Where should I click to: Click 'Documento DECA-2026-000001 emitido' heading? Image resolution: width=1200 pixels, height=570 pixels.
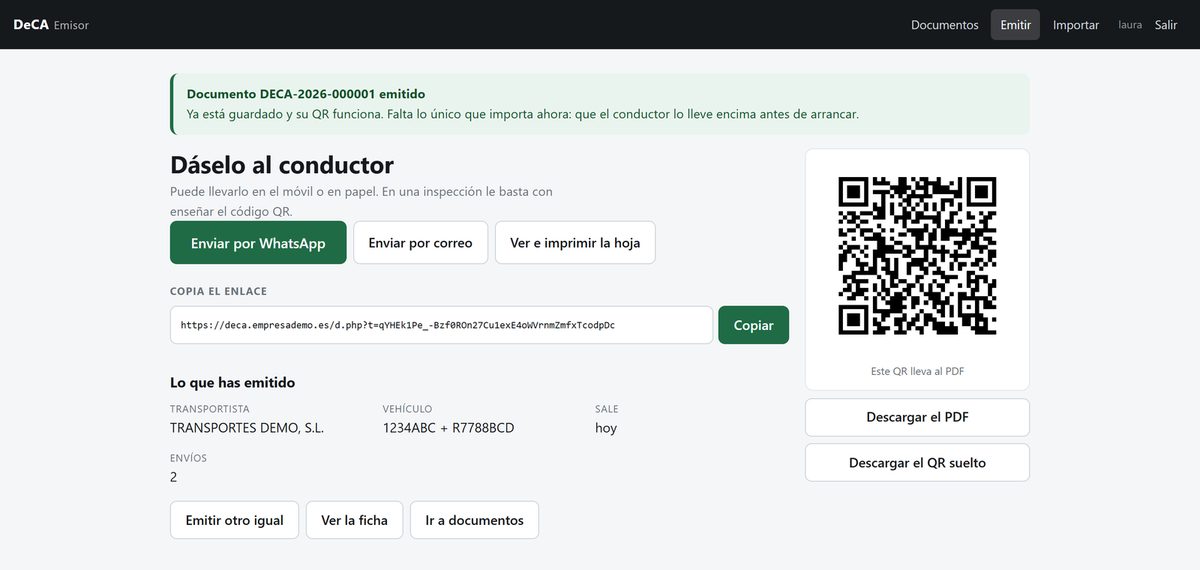(x=306, y=94)
